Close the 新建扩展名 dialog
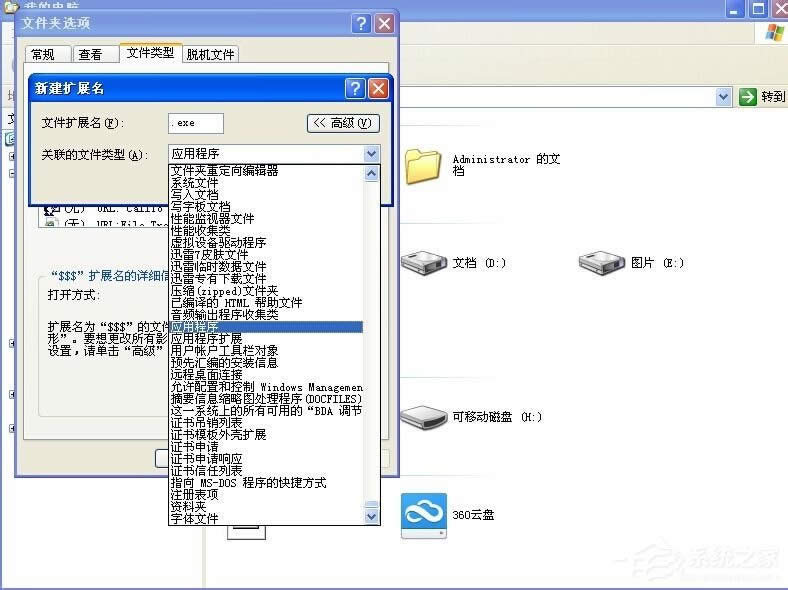Image resolution: width=788 pixels, height=590 pixels. (x=378, y=88)
